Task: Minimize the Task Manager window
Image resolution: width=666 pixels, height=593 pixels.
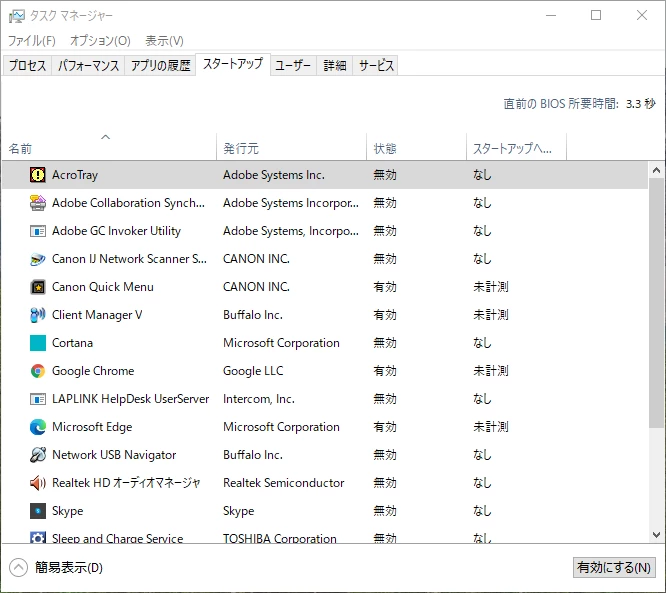Action: click(551, 15)
